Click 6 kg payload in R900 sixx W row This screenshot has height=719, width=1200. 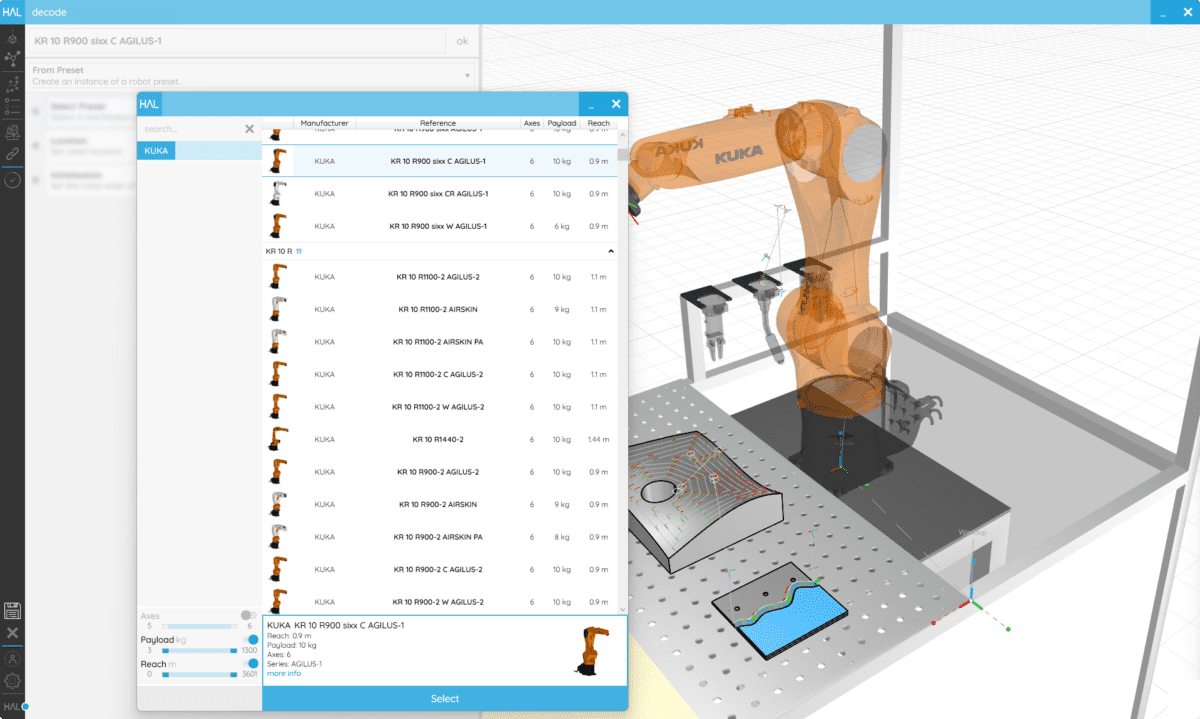tap(562, 226)
